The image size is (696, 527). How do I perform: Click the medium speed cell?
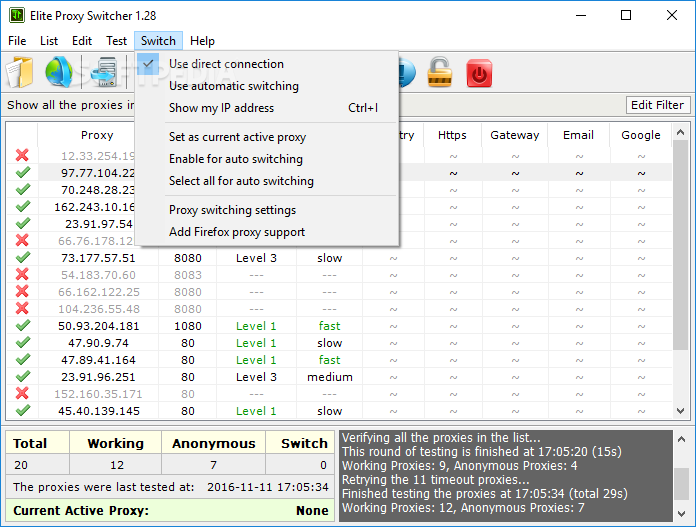point(330,377)
